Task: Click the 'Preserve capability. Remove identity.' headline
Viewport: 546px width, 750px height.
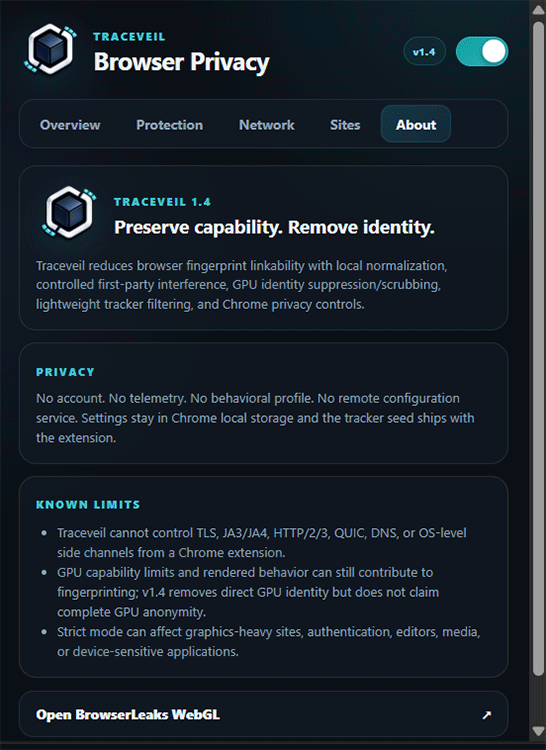Action: pyautogui.click(x=274, y=227)
